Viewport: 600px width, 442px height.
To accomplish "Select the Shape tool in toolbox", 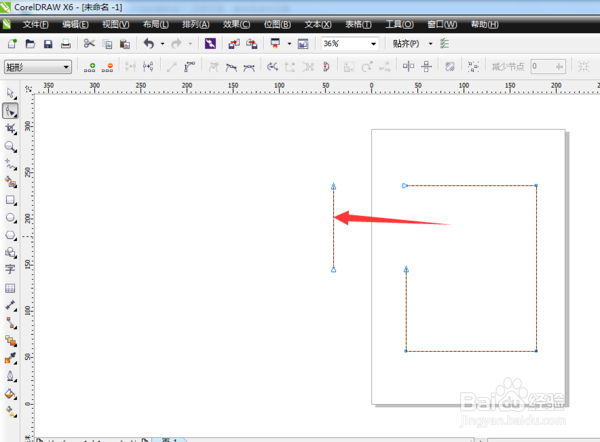I will tap(10, 111).
